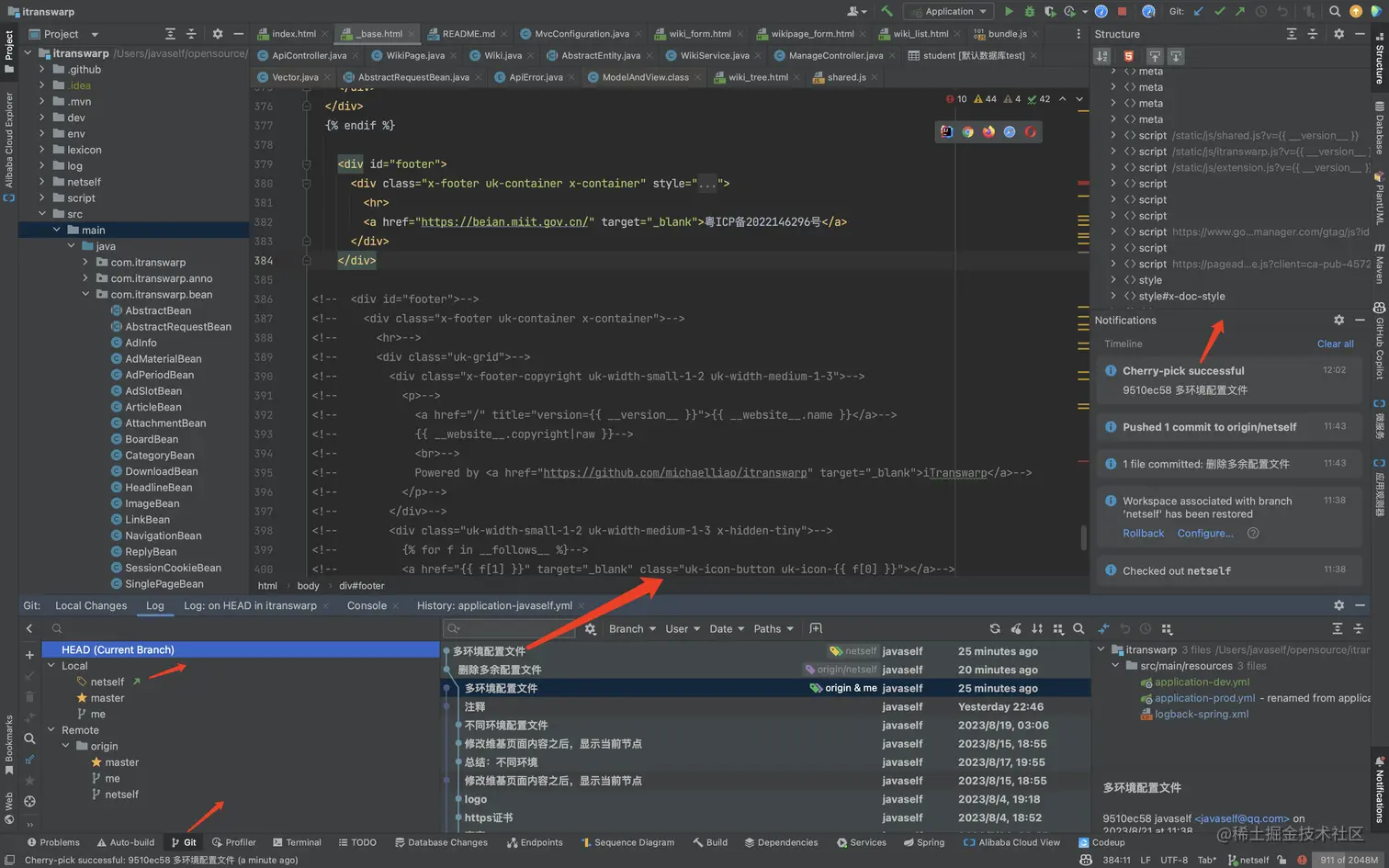This screenshot has width=1389, height=868.
Task: Open User filter dropdown
Action: pos(683,629)
